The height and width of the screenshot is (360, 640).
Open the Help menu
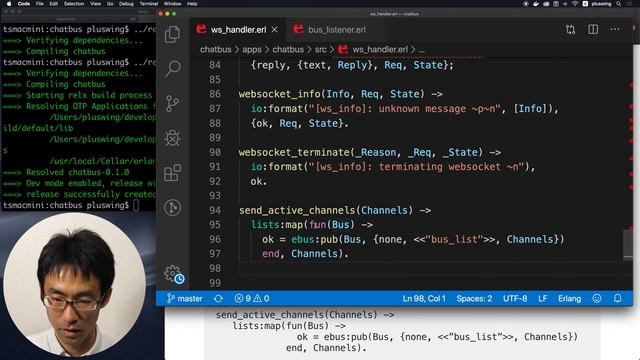(x=192, y=4)
